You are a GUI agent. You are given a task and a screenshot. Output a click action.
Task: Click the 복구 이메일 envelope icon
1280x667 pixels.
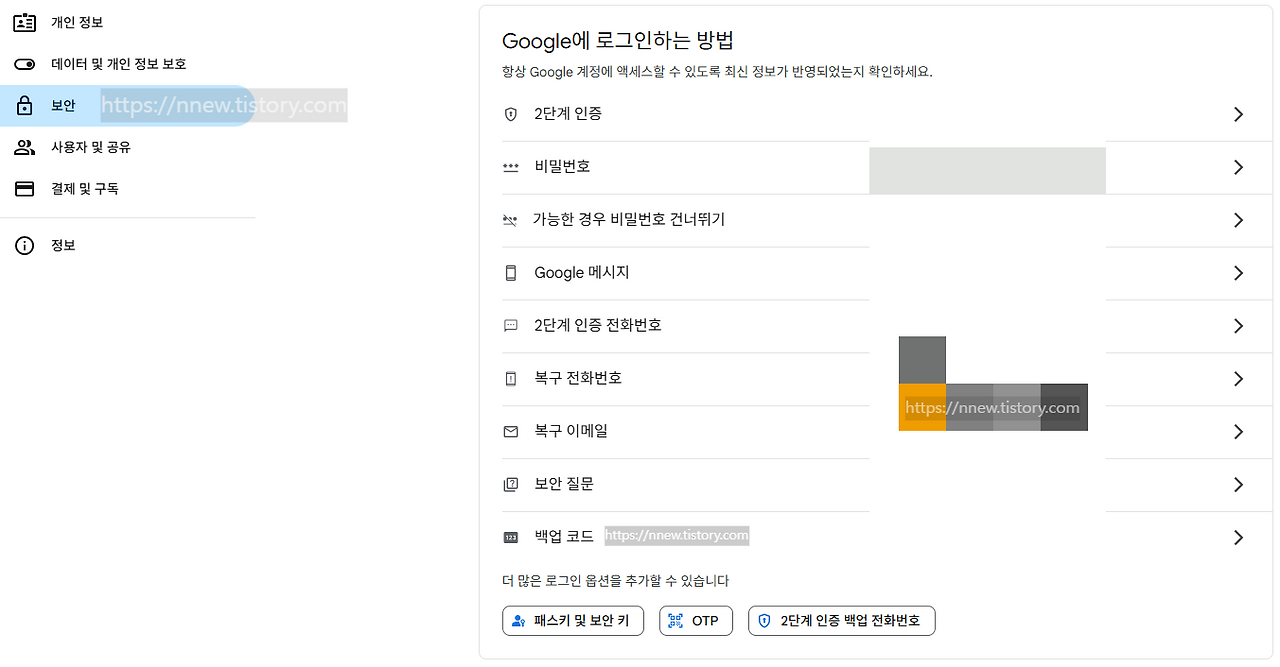[510, 431]
